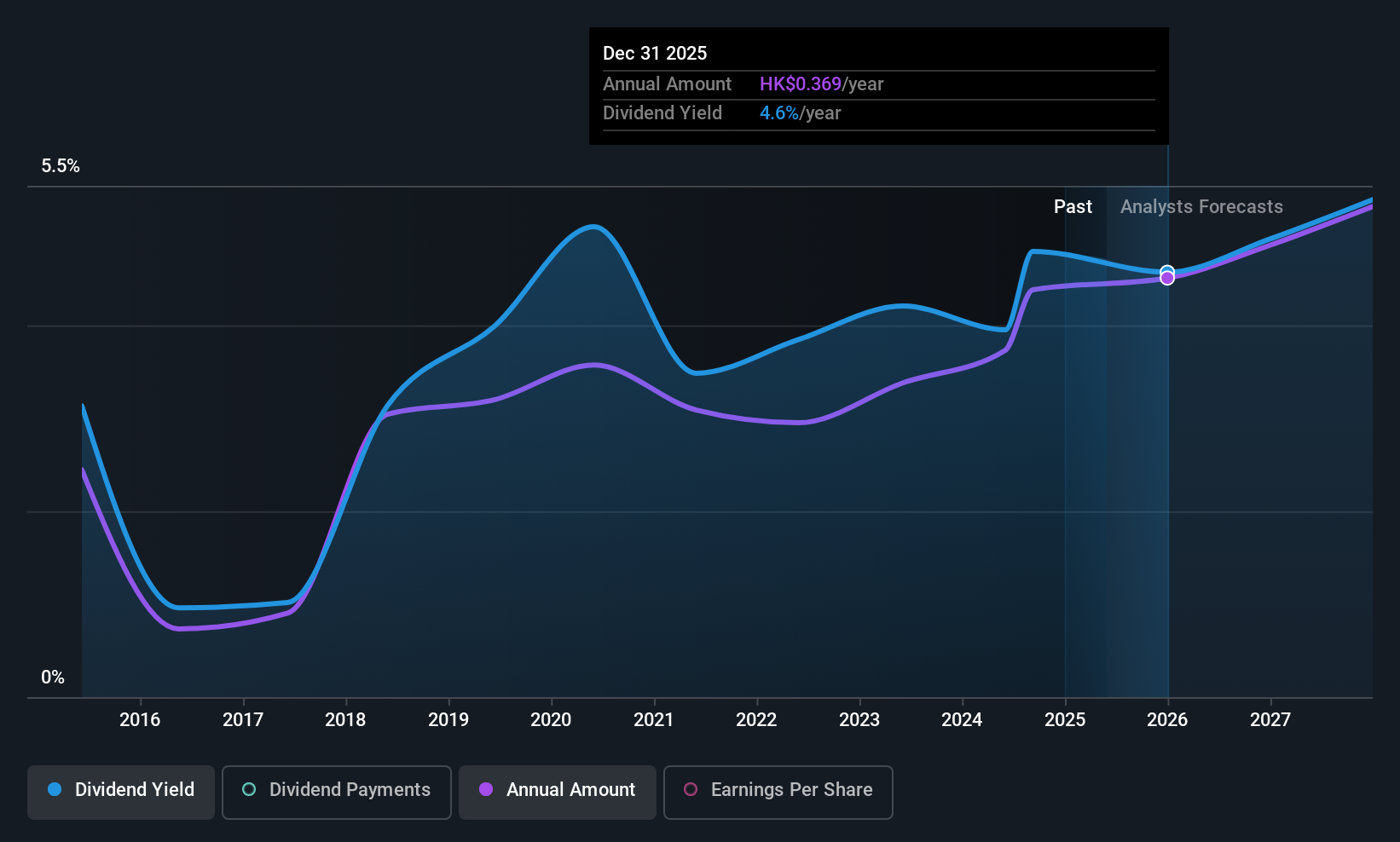1400x842 pixels.
Task: Click the Analysts Forecasts label
Action: [x=1201, y=207]
